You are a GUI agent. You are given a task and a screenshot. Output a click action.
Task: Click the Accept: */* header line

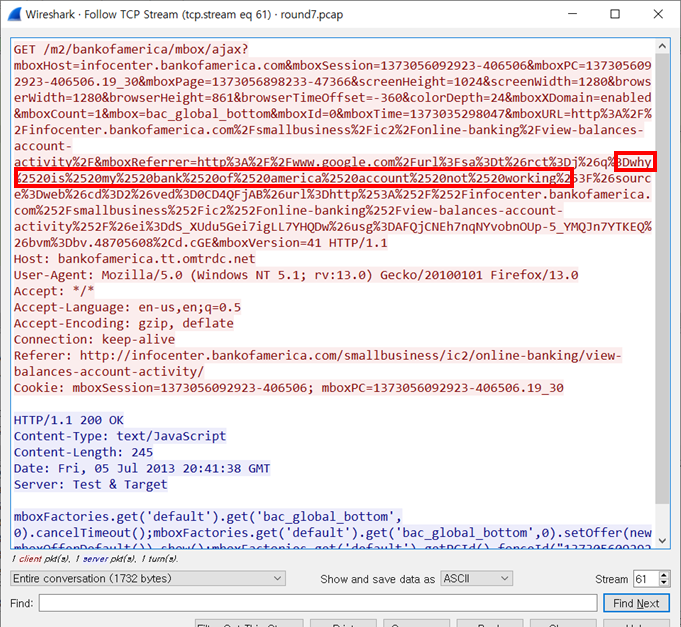(54, 291)
